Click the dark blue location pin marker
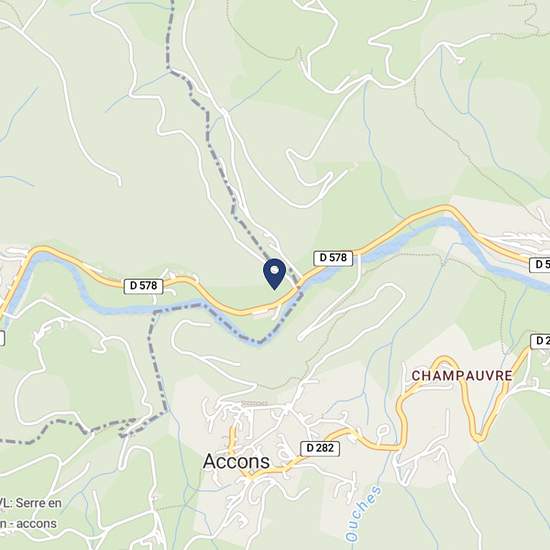550x550 pixels. click(x=275, y=274)
